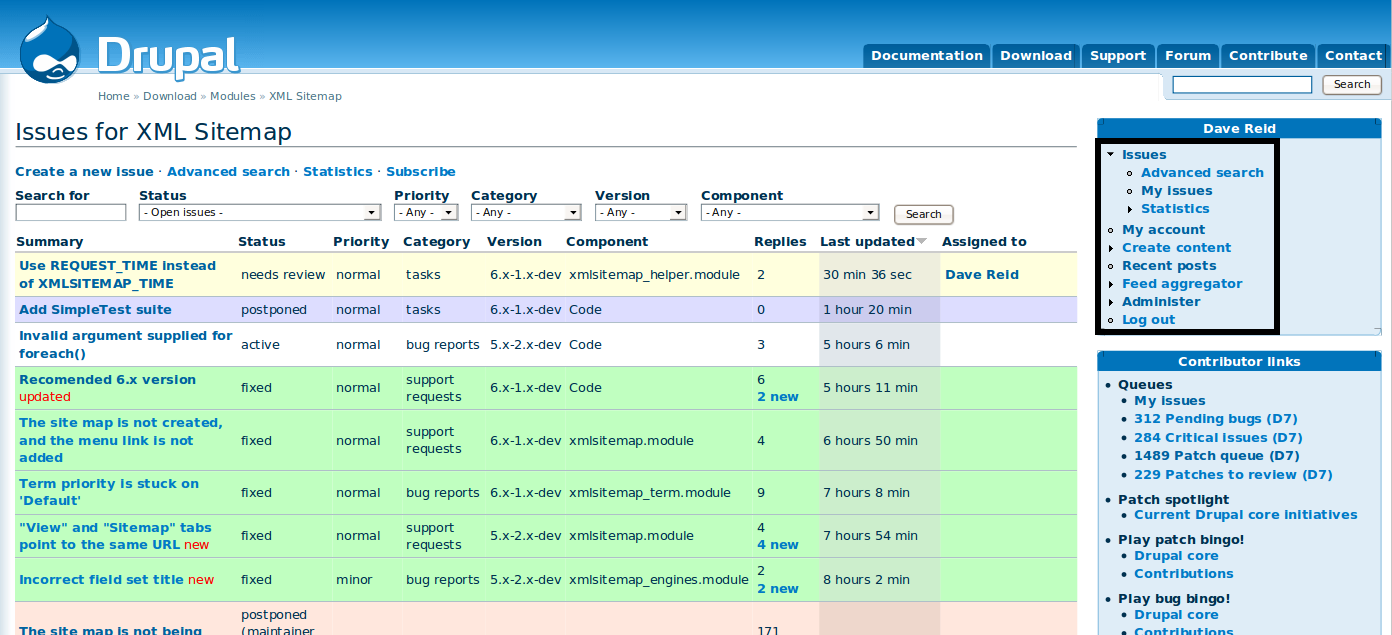Go to Home in the breadcrumb

pos(114,97)
